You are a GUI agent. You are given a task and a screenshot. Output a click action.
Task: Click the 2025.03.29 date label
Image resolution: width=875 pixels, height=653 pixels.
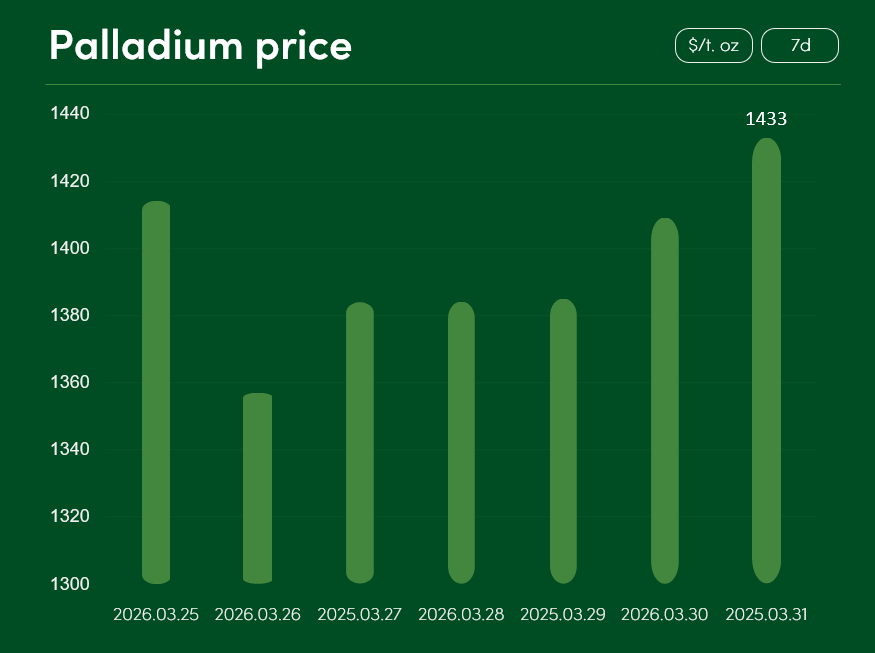coord(563,614)
